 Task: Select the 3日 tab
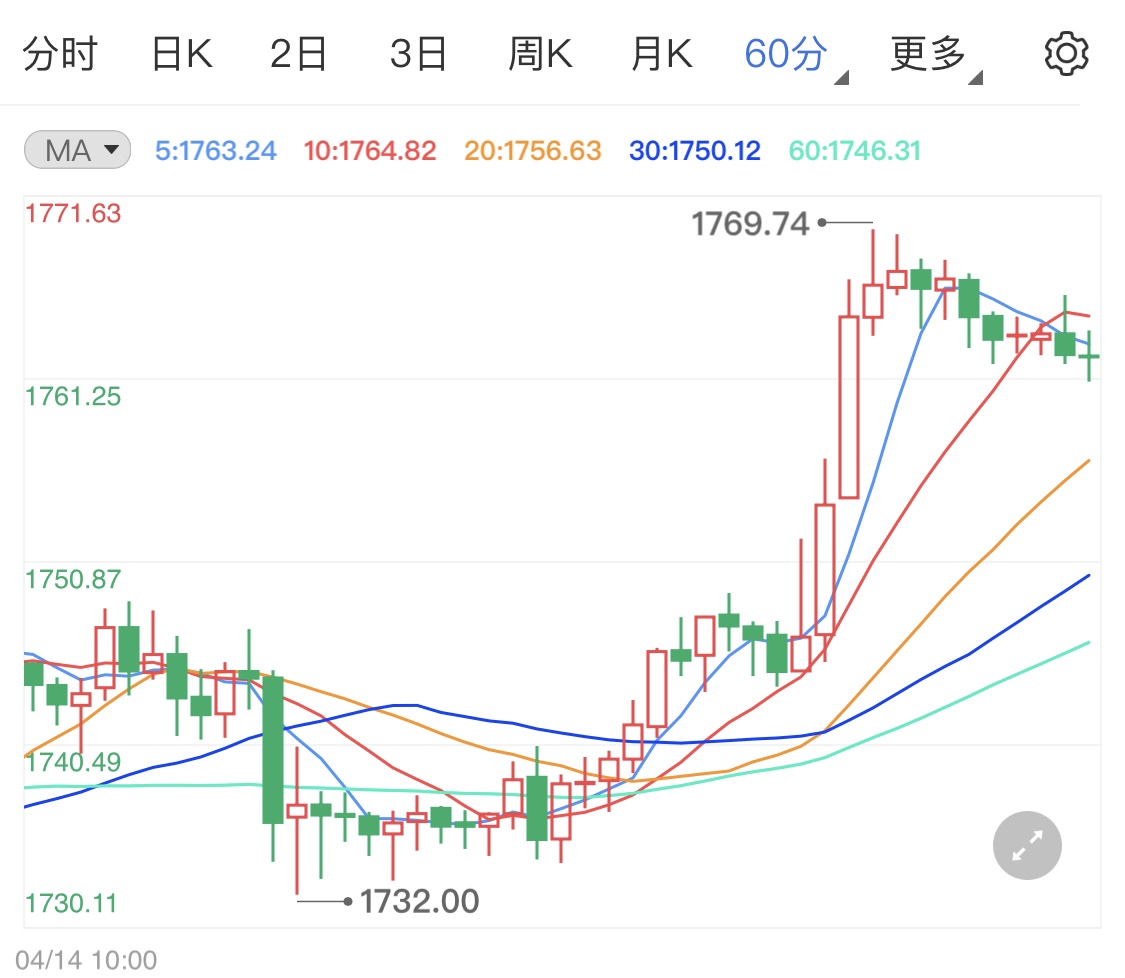[418, 54]
